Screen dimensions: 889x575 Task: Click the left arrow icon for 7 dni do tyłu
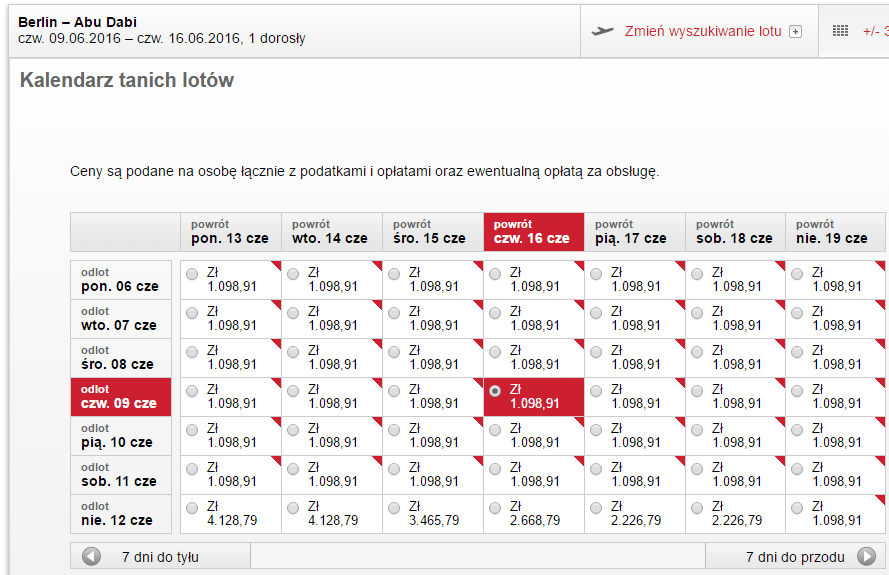pos(91,557)
